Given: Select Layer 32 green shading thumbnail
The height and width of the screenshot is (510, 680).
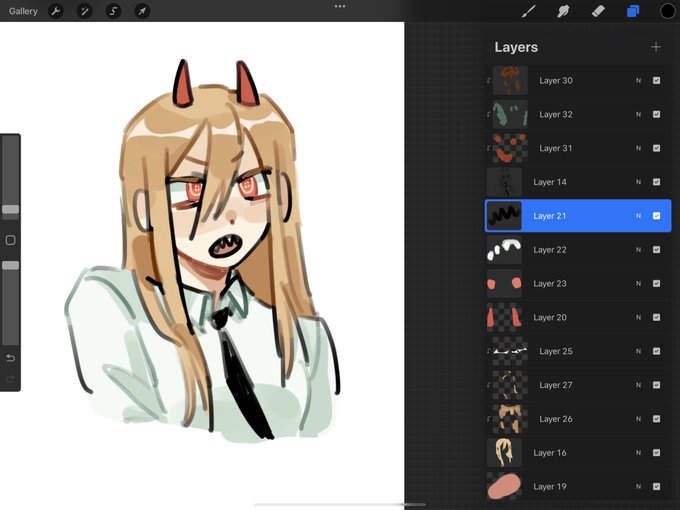Looking at the screenshot, I should coord(510,114).
